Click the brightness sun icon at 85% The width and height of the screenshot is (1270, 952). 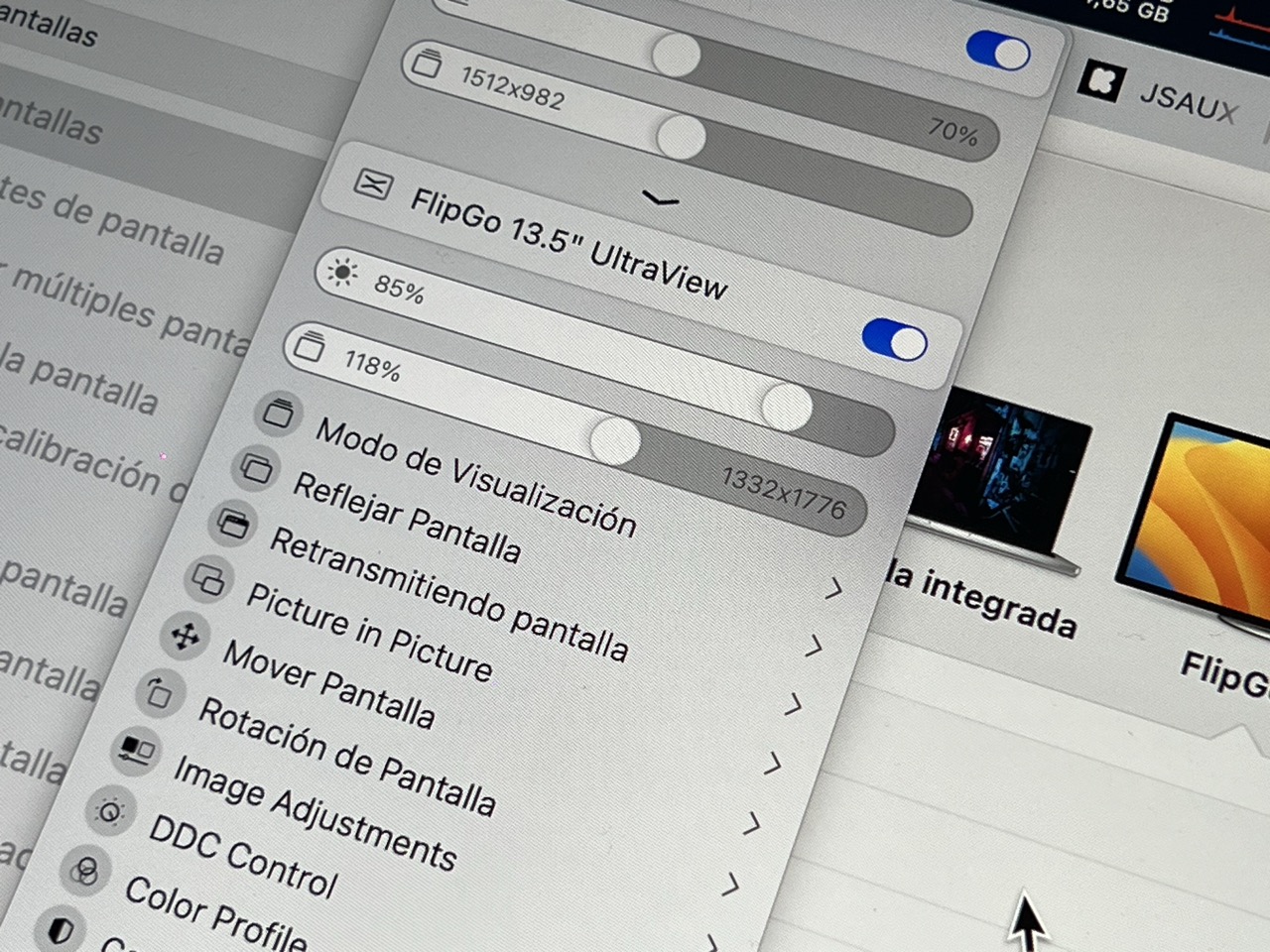342,272
